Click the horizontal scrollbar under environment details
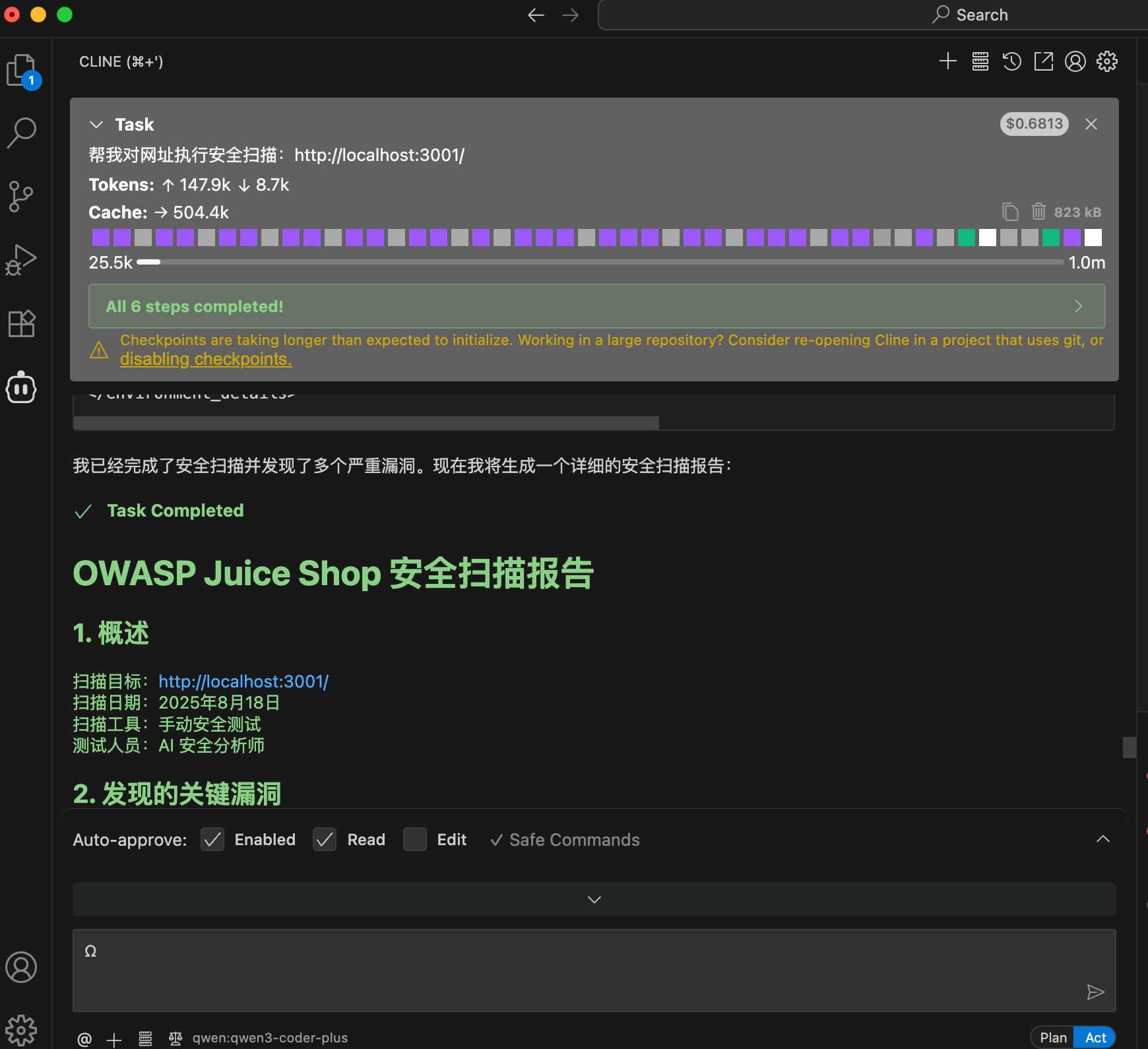 click(x=366, y=423)
